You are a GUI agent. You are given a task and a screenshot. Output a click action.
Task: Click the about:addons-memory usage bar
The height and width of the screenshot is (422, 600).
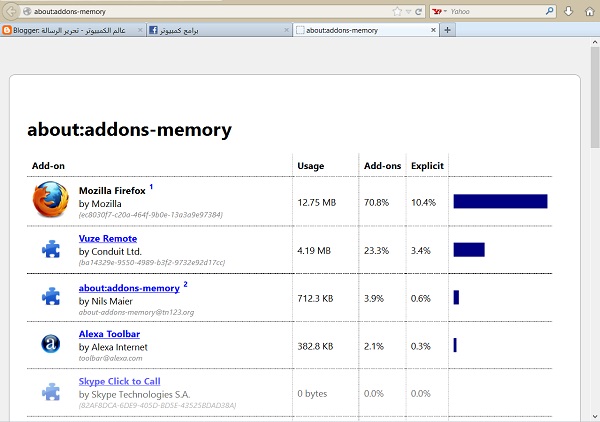tap(456, 297)
